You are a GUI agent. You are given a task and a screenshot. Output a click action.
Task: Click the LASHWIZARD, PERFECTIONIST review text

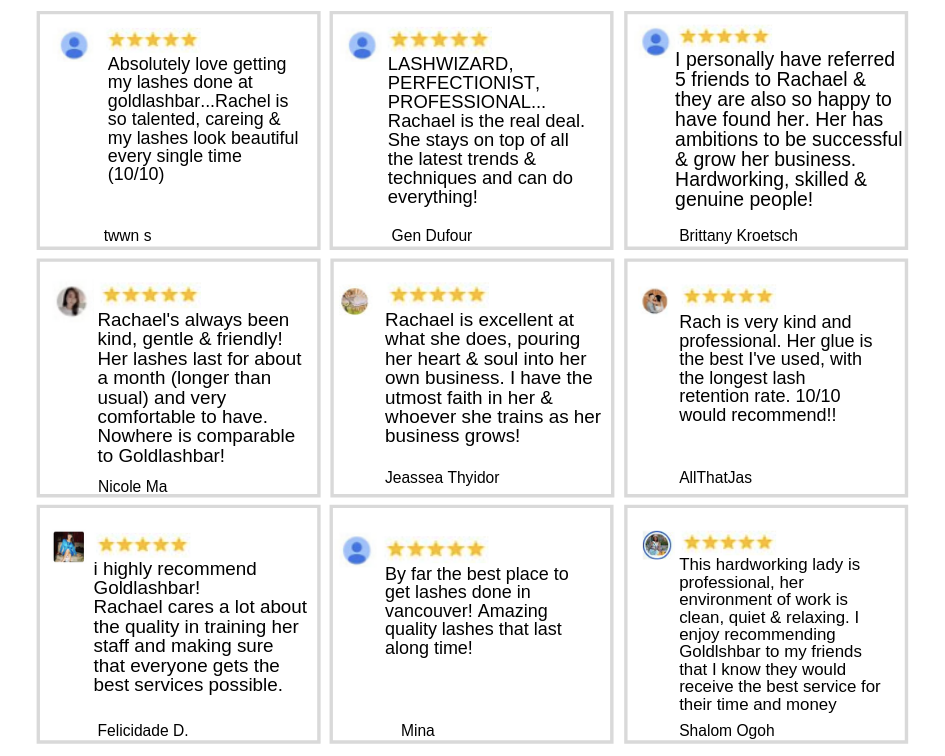pos(485,130)
